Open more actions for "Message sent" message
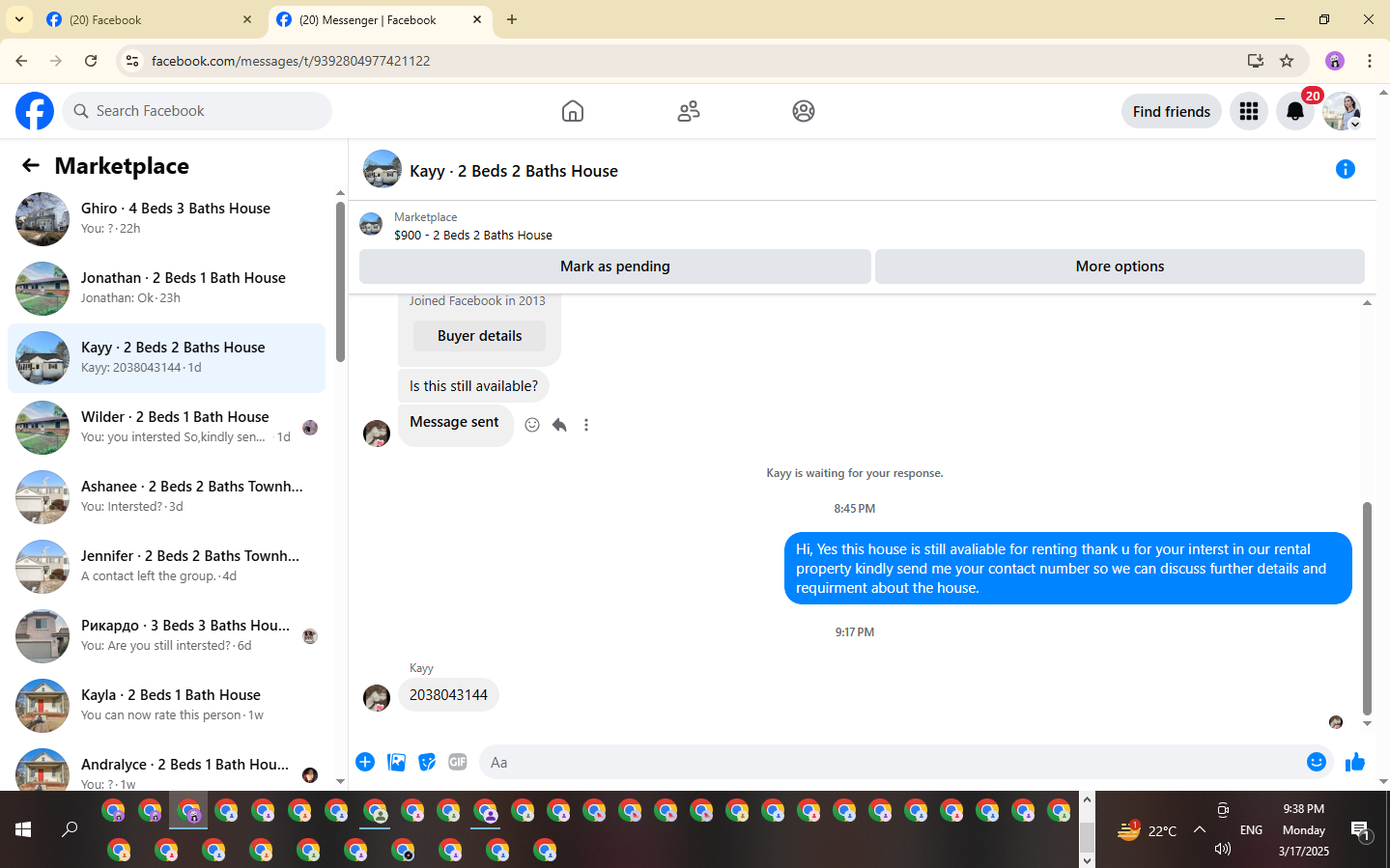Viewport: 1390px width, 868px height. [x=586, y=425]
